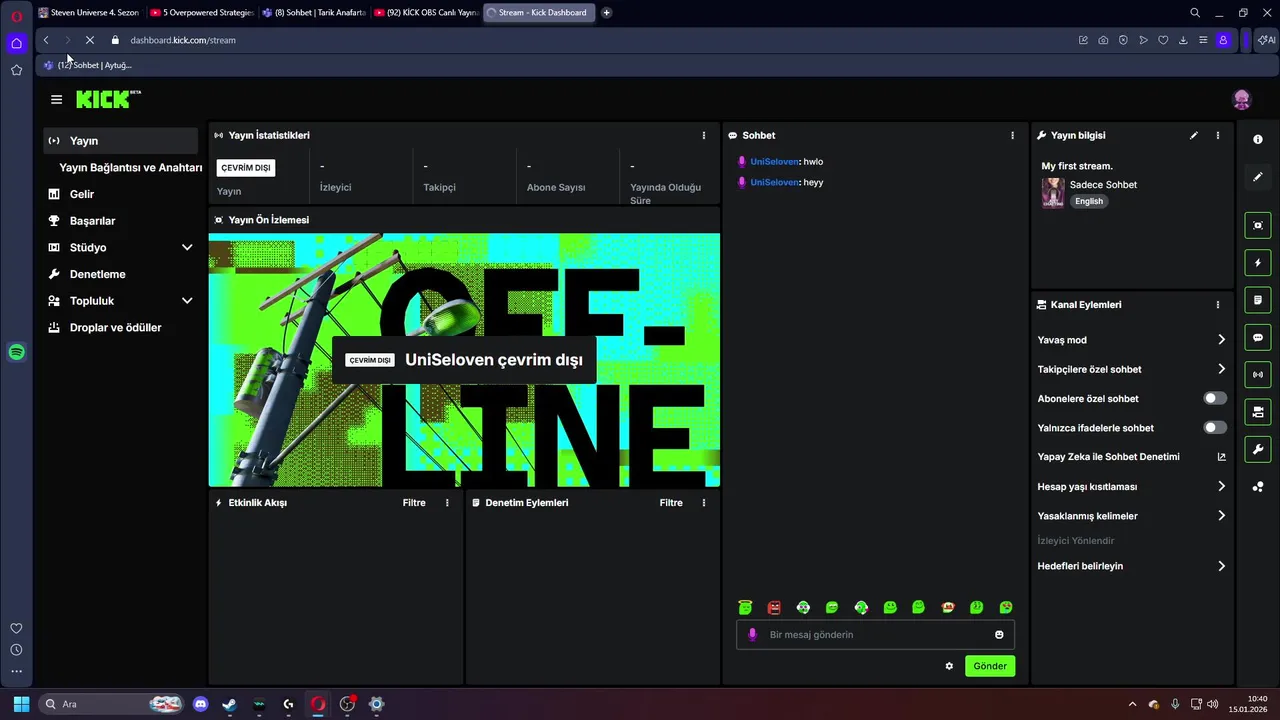
Task: Click the browser address bar URL
Action: point(183,40)
